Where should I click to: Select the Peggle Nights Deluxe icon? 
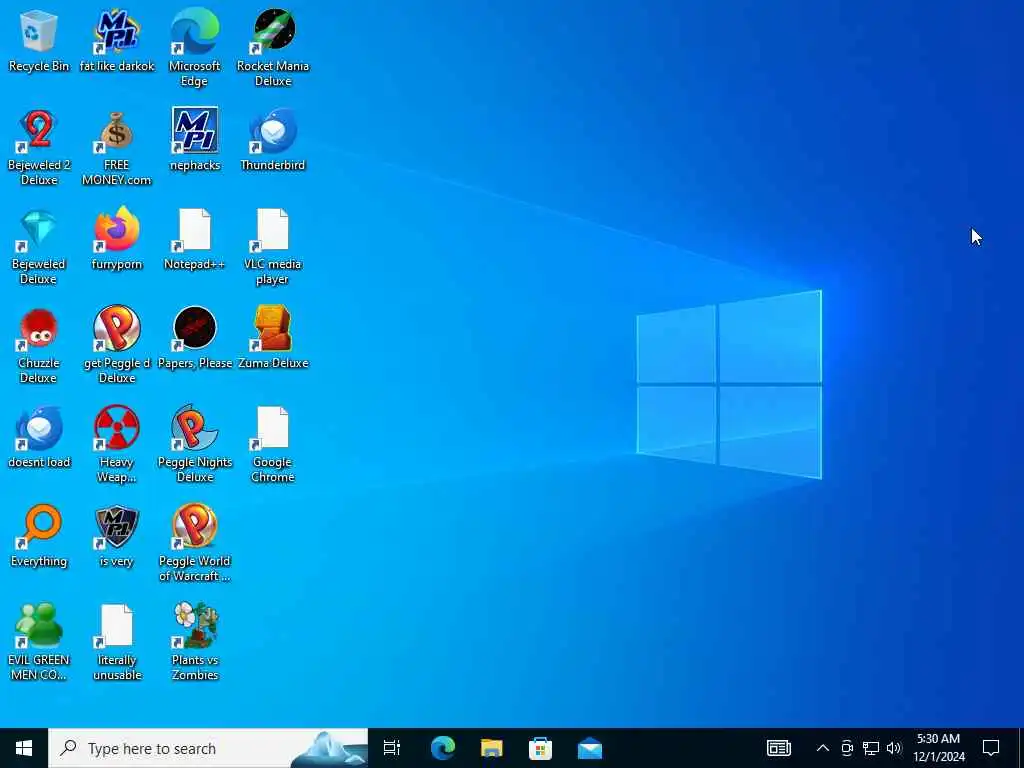tap(195, 445)
